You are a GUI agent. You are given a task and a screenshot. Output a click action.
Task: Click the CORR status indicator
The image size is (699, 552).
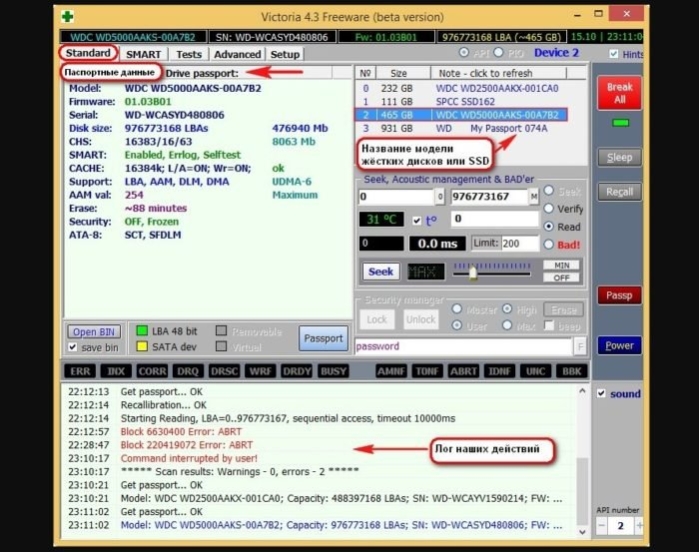pos(152,371)
